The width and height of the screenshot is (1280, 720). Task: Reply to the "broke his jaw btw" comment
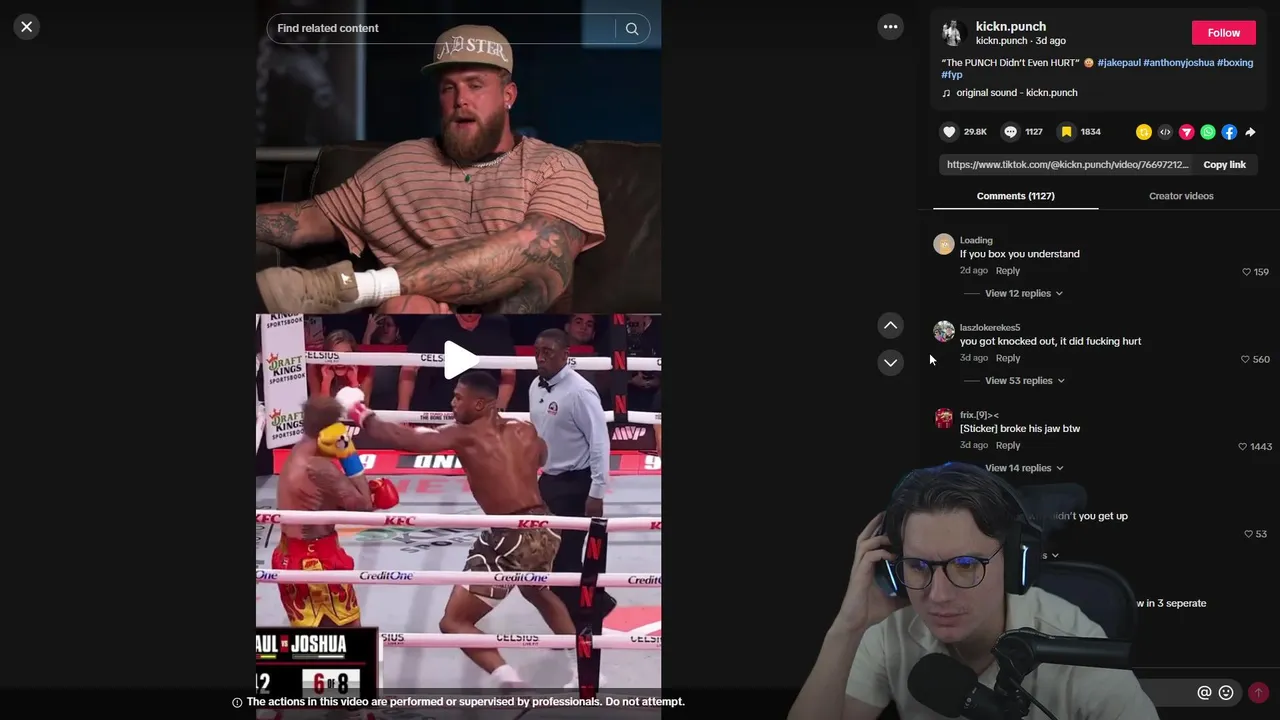pyautogui.click(x=1007, y=445)
